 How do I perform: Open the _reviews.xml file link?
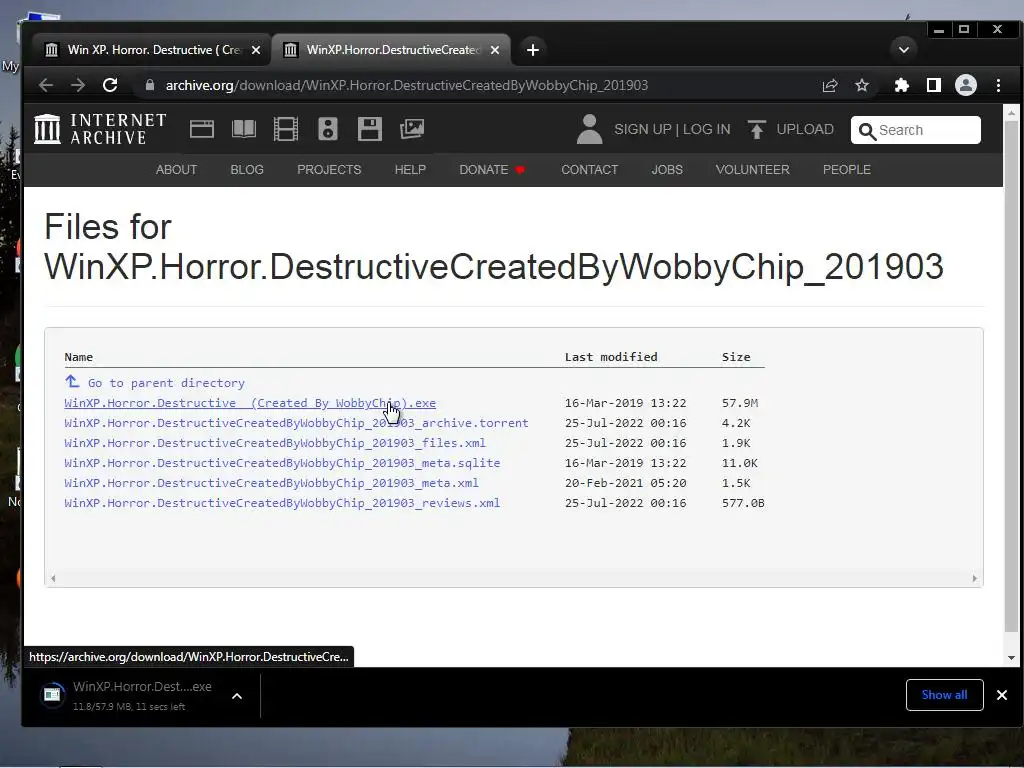pos(282,503)
